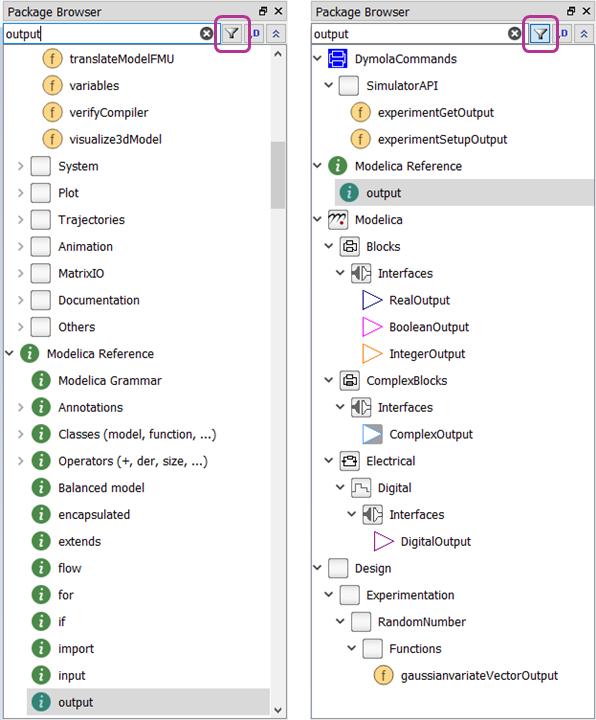Image resolution: width=596 pixels, height=720 pixels.
Task: Clear search text in left Package Browser
Action: pyautogui.click(x=207, y=34)
